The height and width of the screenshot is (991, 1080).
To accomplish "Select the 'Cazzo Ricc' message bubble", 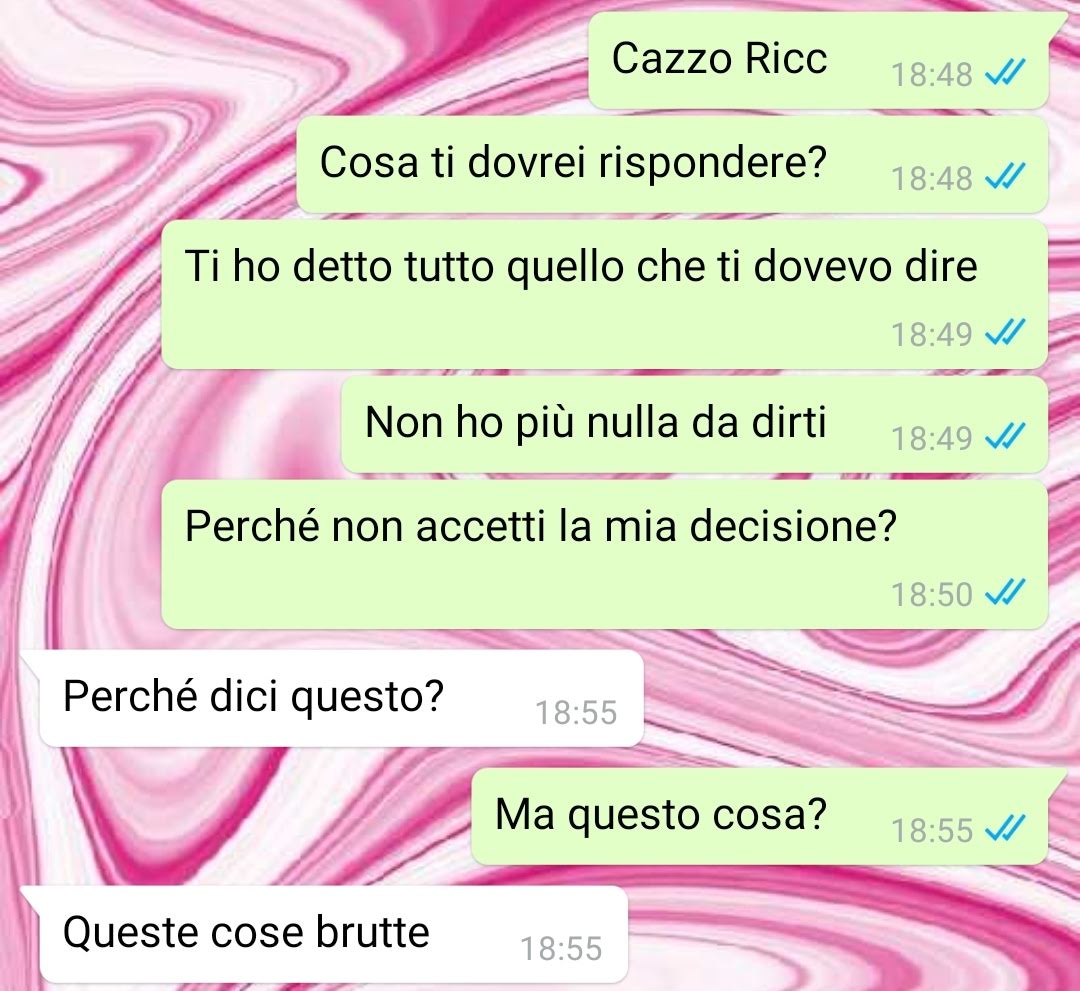I will click(820, 61).
